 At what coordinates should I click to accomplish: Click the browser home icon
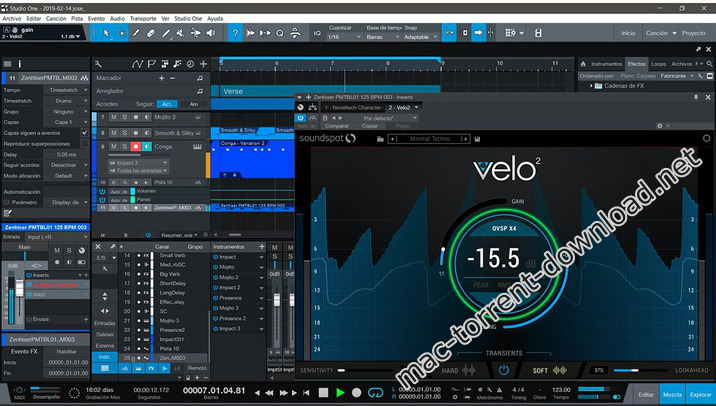(x=583, y=64)
